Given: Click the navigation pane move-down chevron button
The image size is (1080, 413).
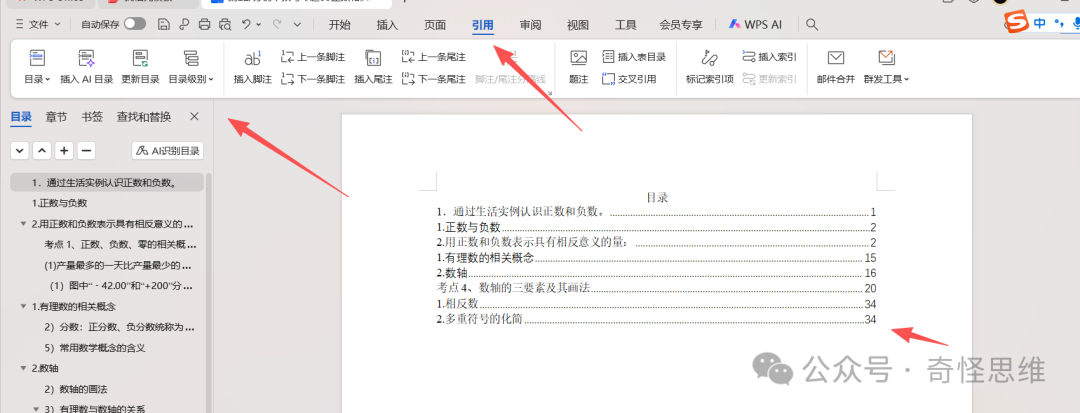Looking at the screenshot, I should point(20,151).
